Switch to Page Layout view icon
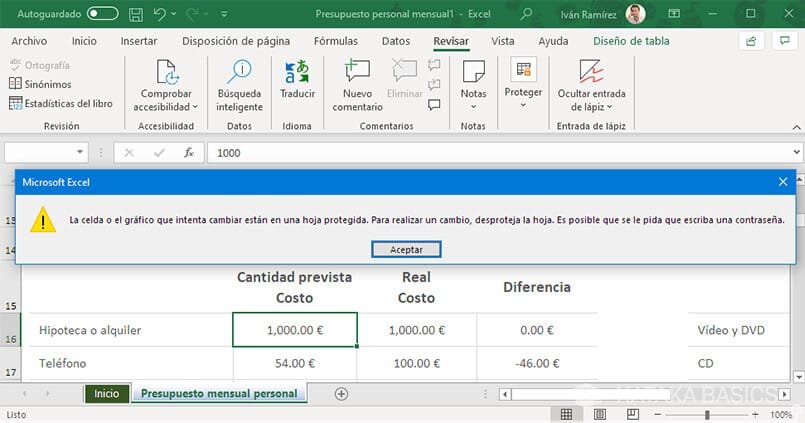This screenshot has width=805, height=423. 600,414
